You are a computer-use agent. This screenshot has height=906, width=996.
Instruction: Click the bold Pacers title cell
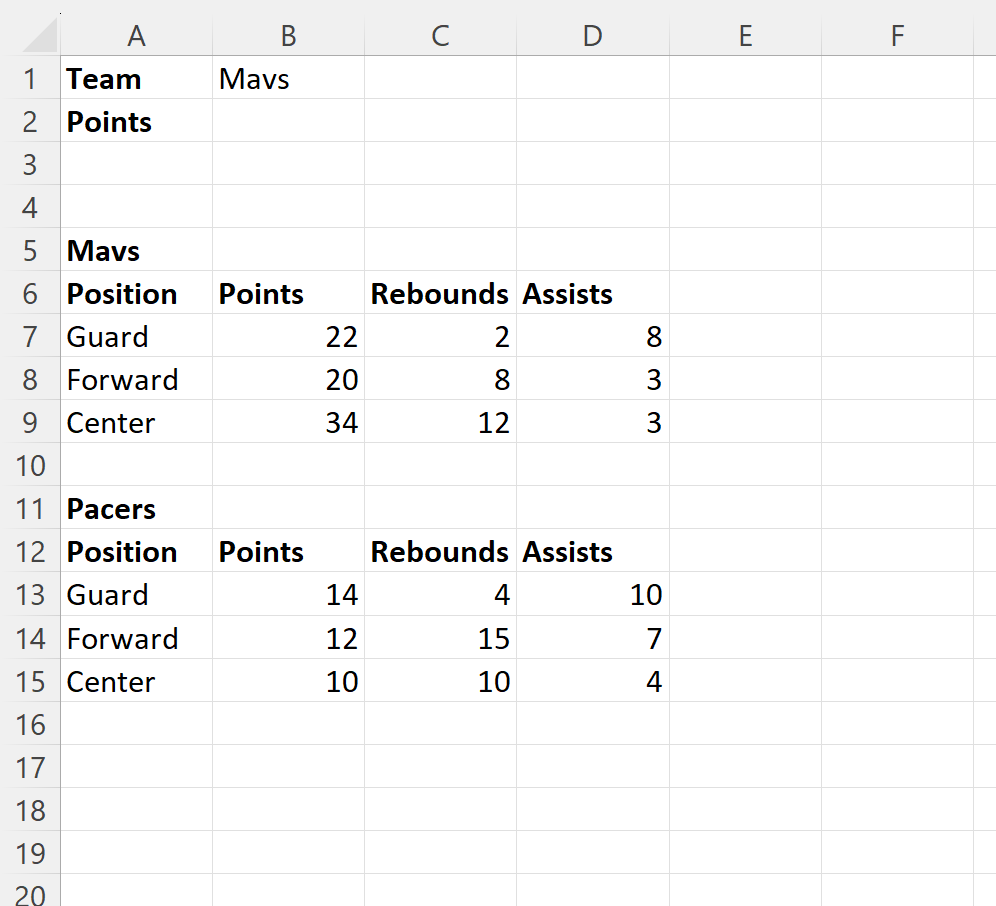pyautogui.click(x=136, y=509)
